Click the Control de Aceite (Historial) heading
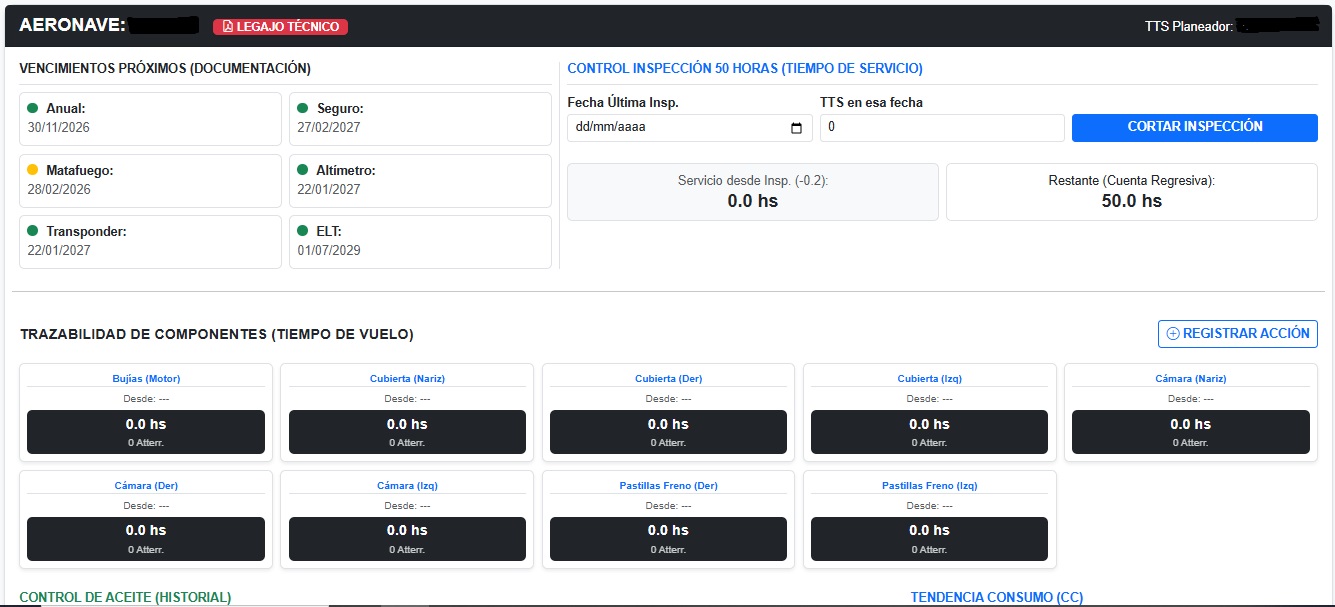 [x=125, y=597]
